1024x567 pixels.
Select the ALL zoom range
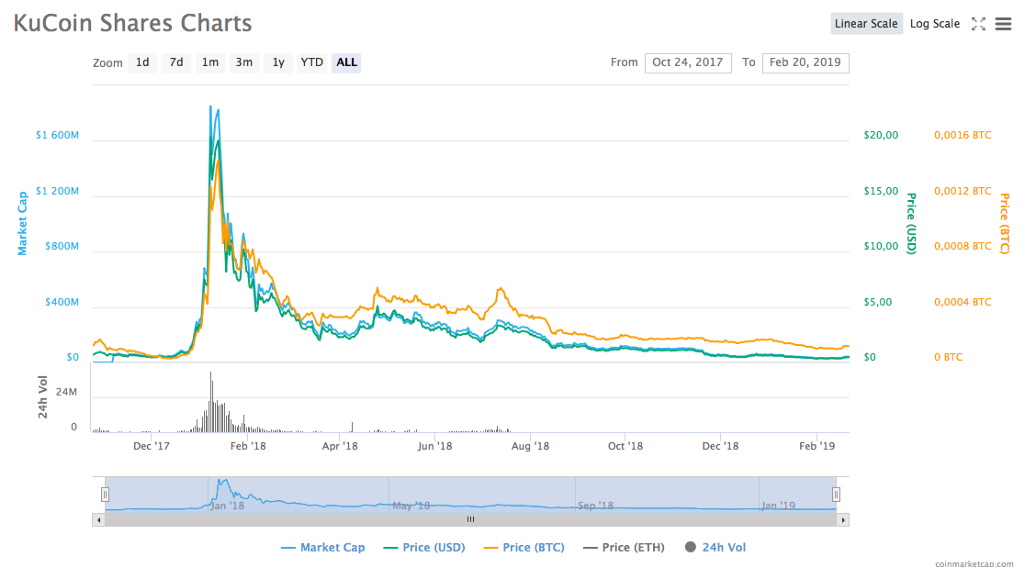pos(346,63)
